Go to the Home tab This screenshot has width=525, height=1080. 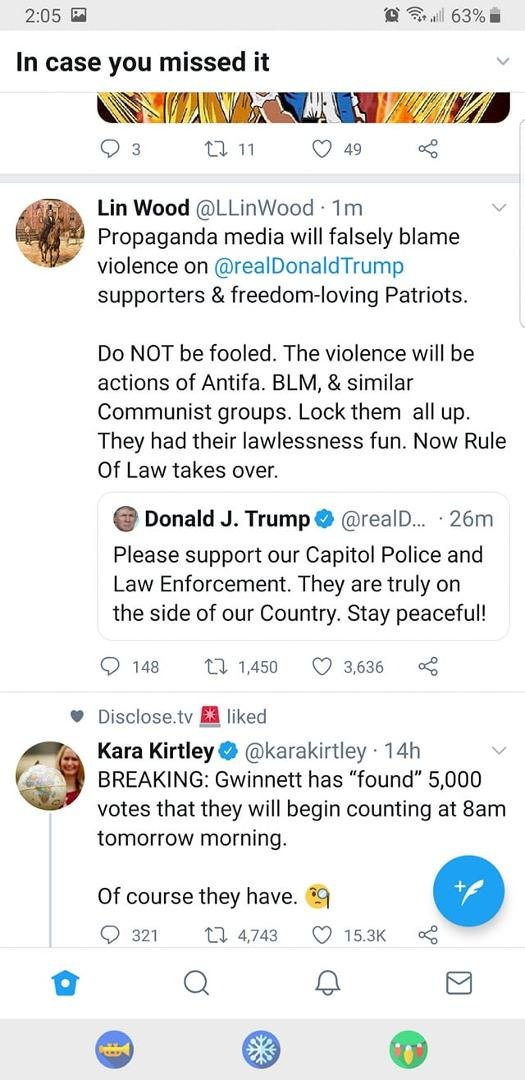tap(65, 983)
